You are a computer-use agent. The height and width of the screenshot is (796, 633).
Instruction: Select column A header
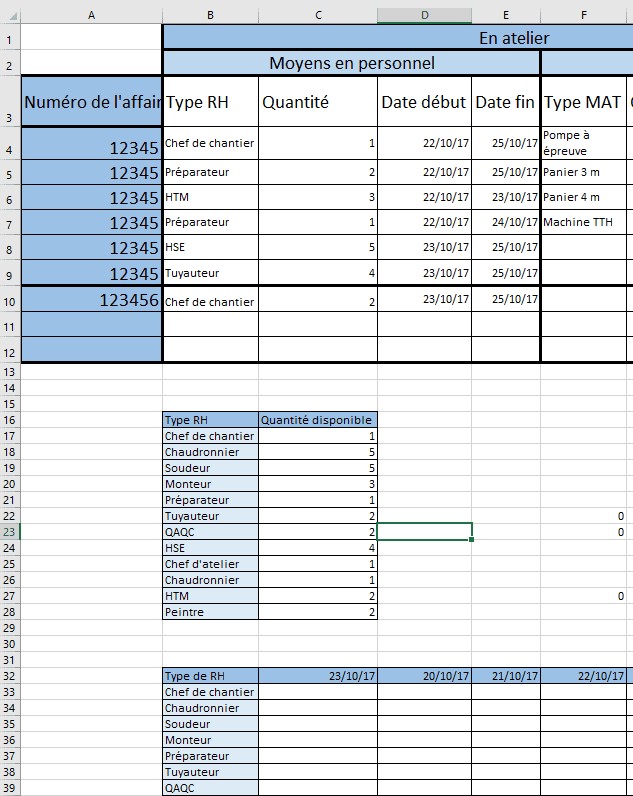click(x=91, y=15)
